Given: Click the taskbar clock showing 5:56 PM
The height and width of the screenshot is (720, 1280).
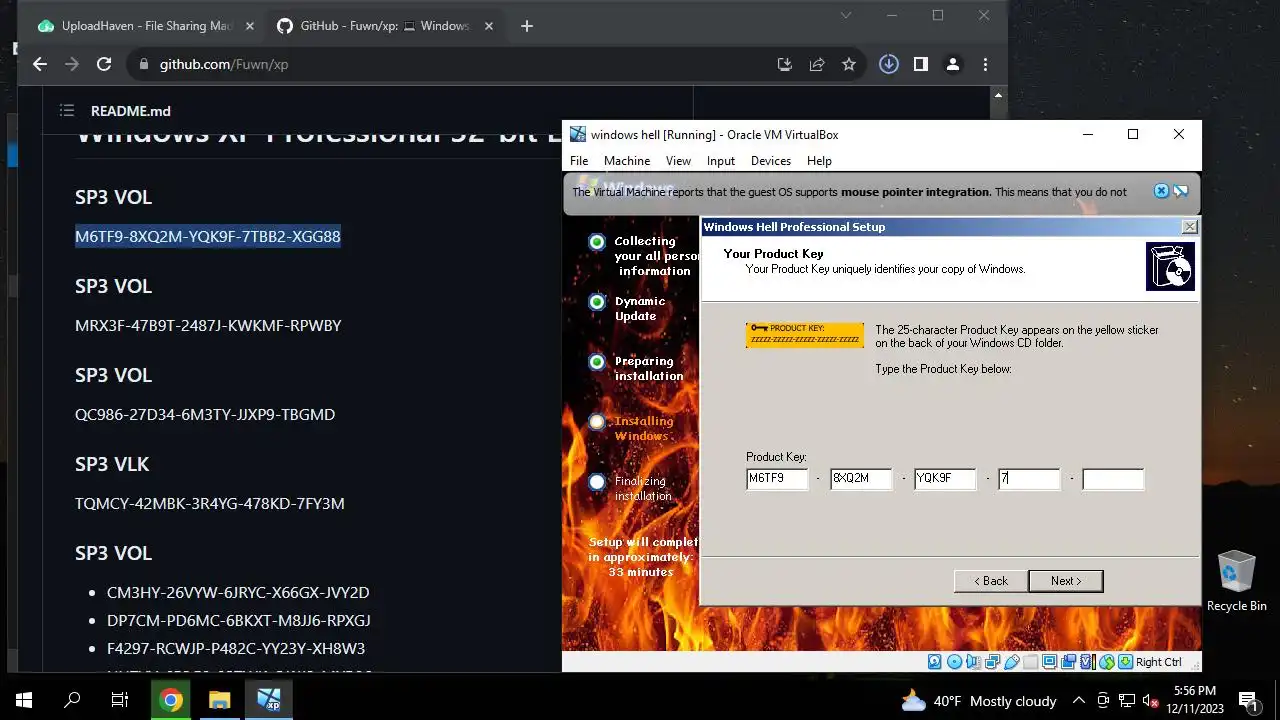Looking at the screenshot, I should click(1195, 700).
